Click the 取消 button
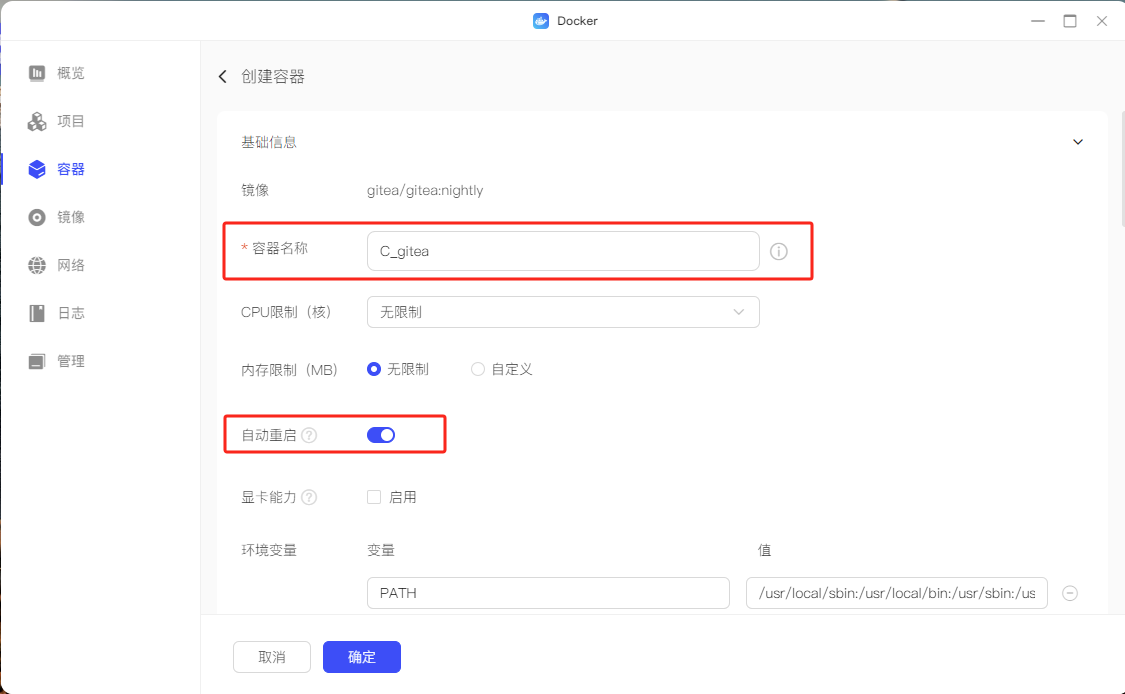Image resolution: width=1125 pixels, height=694 pixels. pos(272,657)
